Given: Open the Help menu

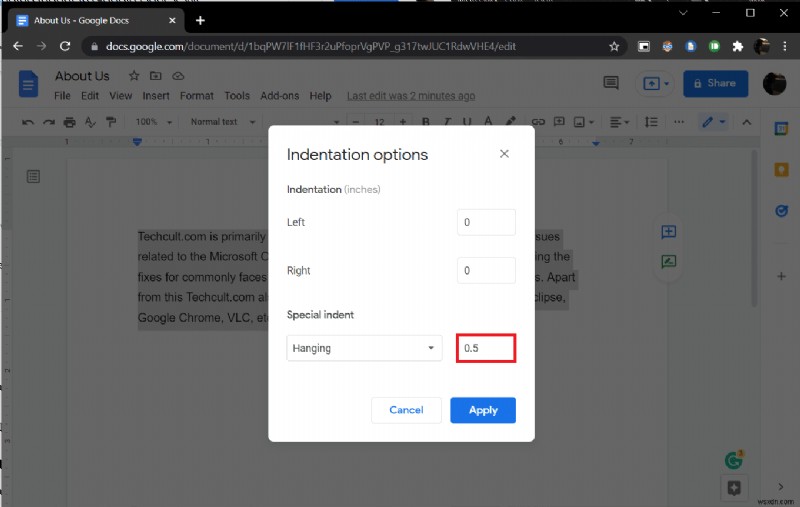Looking at the screenshot, I should coord(320,96).
